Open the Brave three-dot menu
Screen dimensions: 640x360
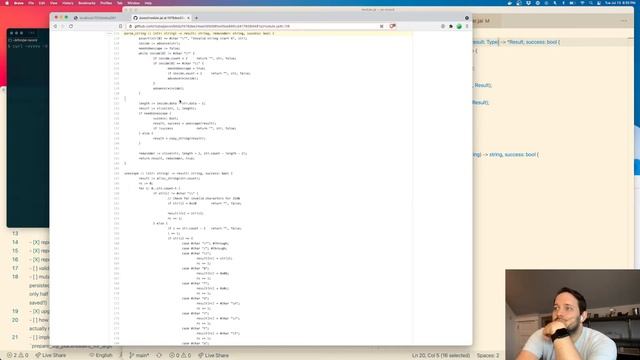coord(467,26)
